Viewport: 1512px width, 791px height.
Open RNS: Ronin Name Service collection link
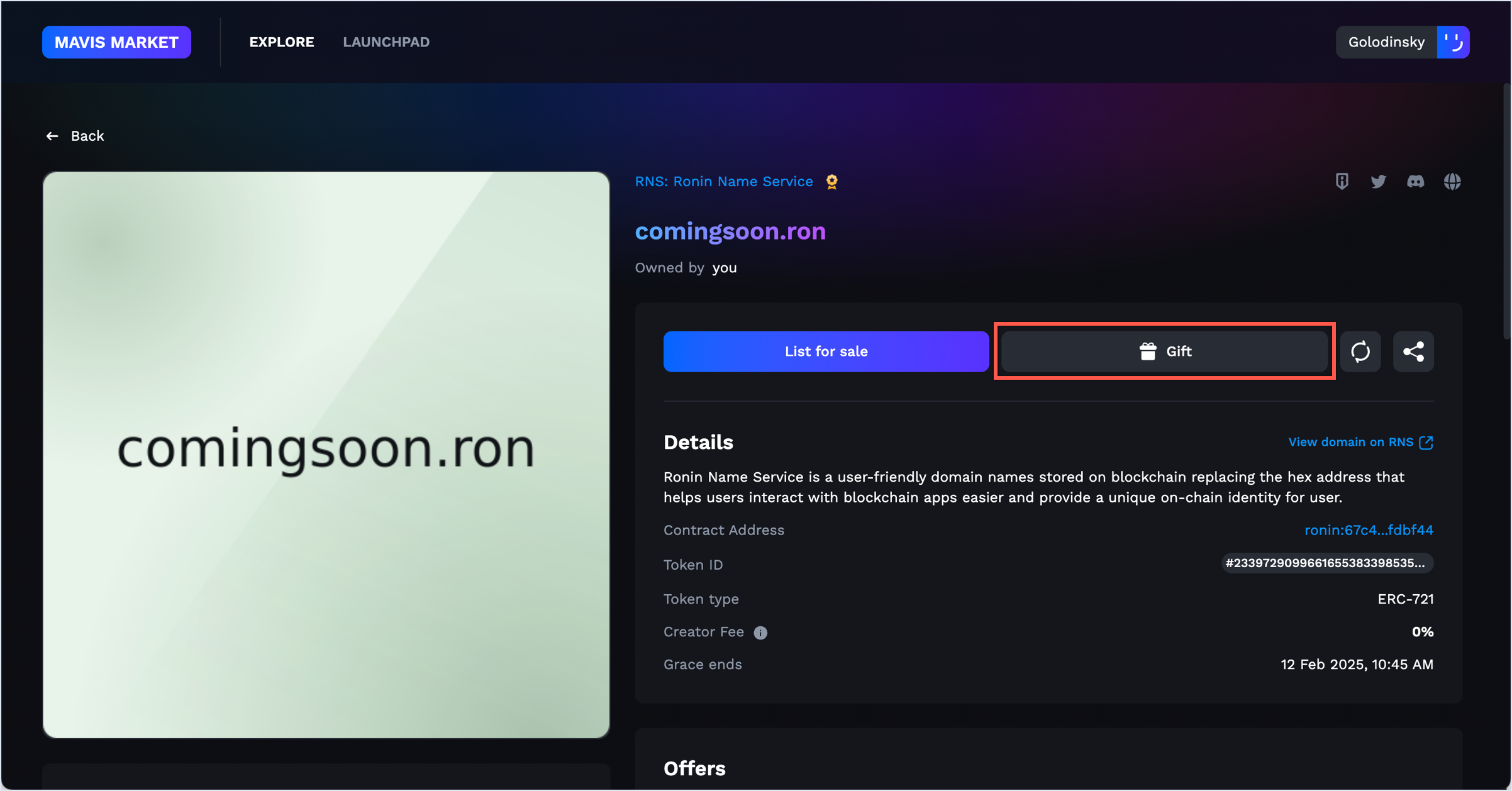coord(723,182)
